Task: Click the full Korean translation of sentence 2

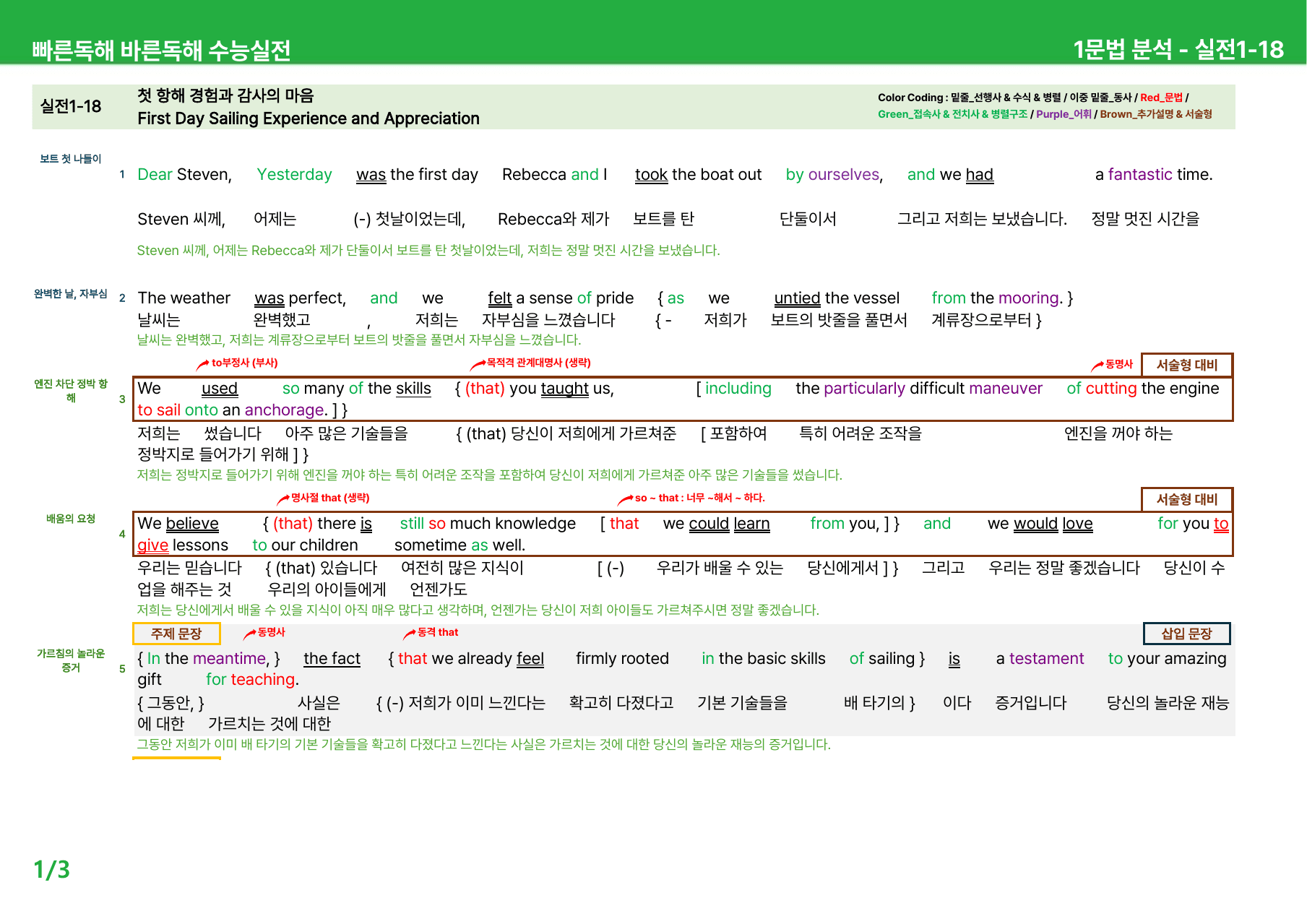Action: (x=359, y=340)
